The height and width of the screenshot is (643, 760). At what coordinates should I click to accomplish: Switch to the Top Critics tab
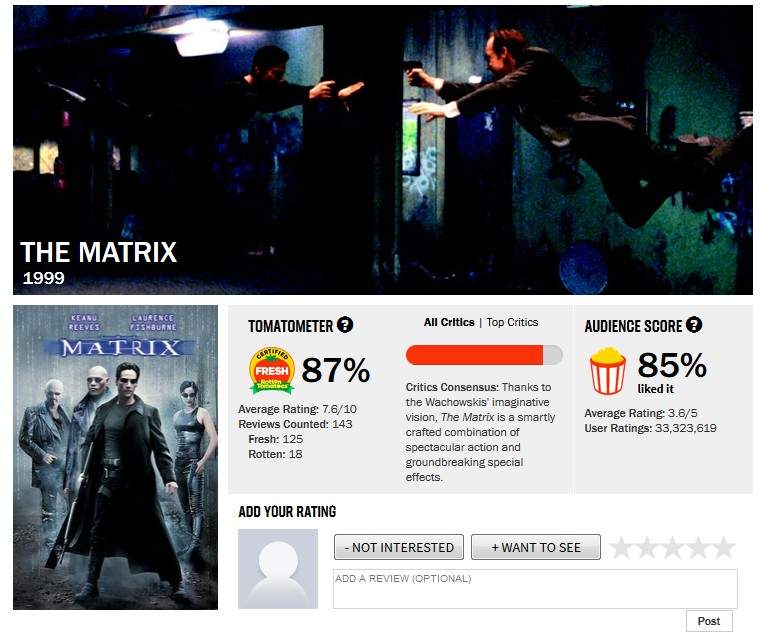[x=512, y=322]
